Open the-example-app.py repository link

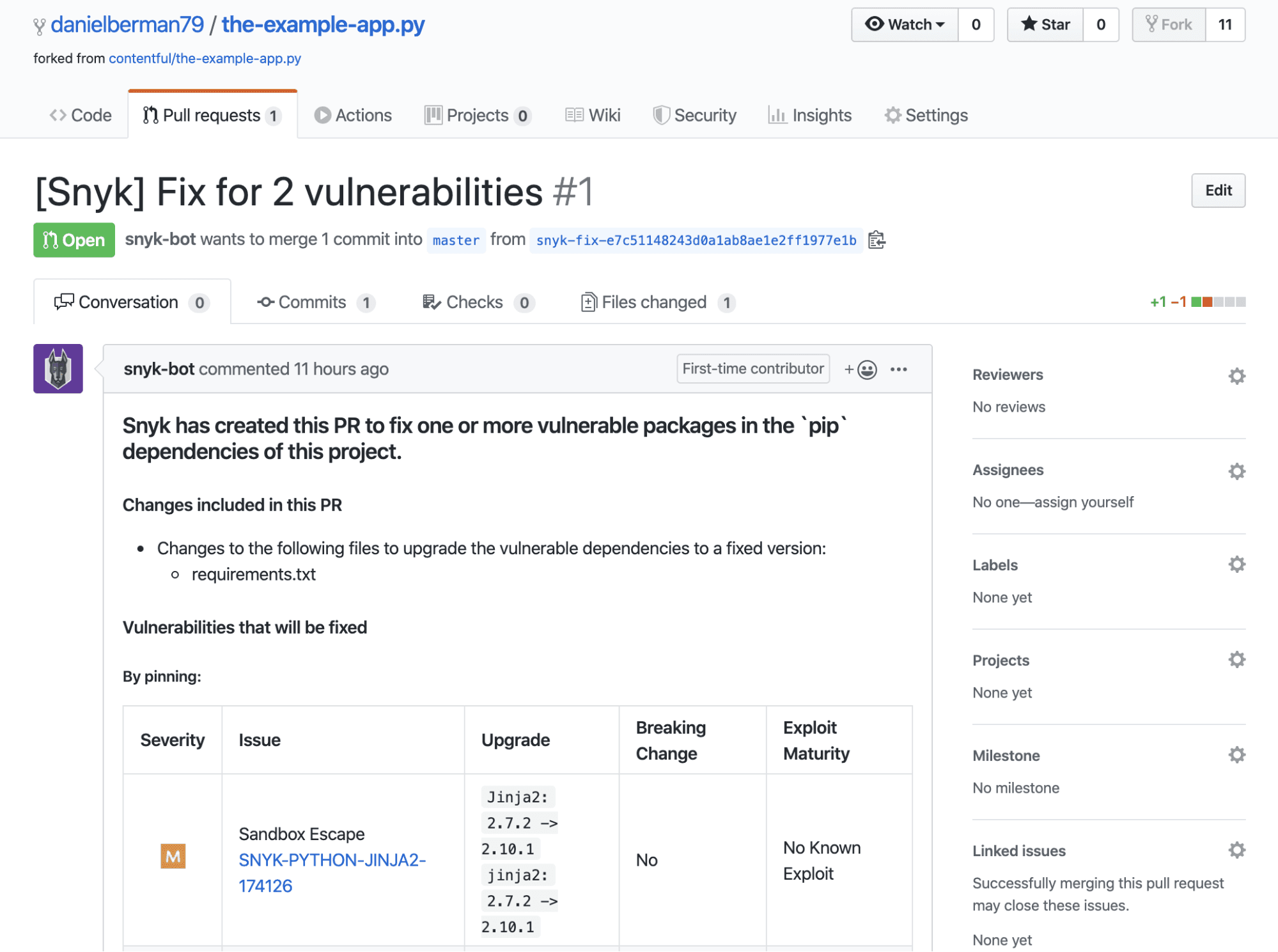323,25
